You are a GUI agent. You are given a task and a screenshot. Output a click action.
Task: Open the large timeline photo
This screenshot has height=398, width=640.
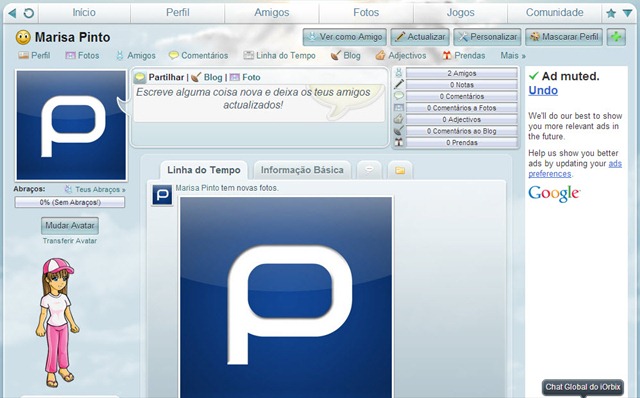click(286, 297)
